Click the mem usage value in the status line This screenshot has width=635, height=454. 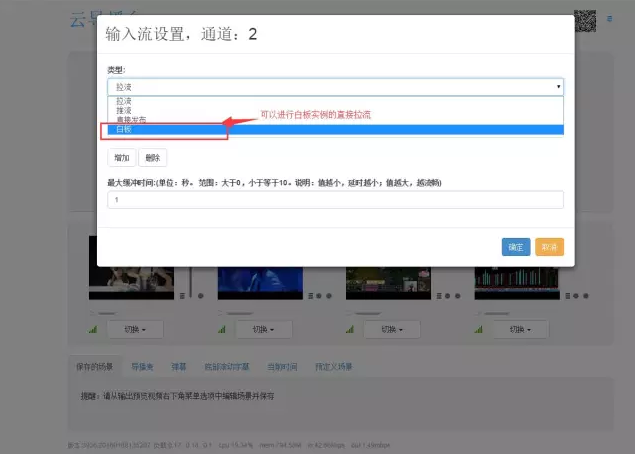click(280, 445)
